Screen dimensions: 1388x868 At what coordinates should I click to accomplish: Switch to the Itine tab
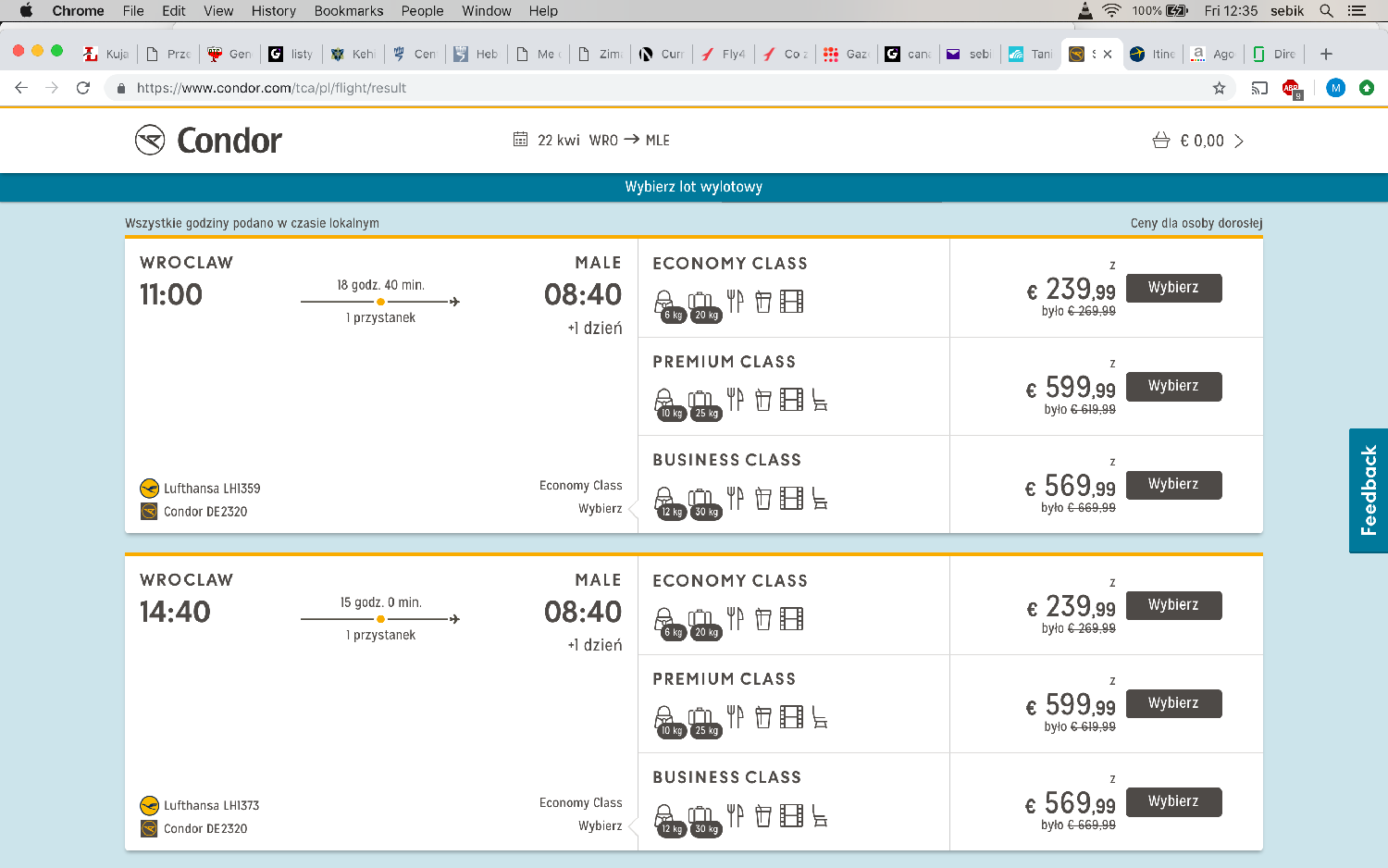[x=1153, y=54]
